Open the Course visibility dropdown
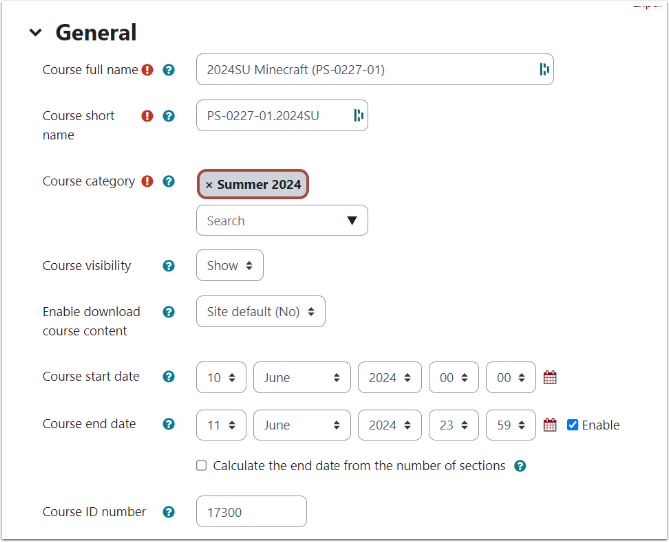Image resolution: width=669 pixels, height=542 pixels. pos(230,266)
